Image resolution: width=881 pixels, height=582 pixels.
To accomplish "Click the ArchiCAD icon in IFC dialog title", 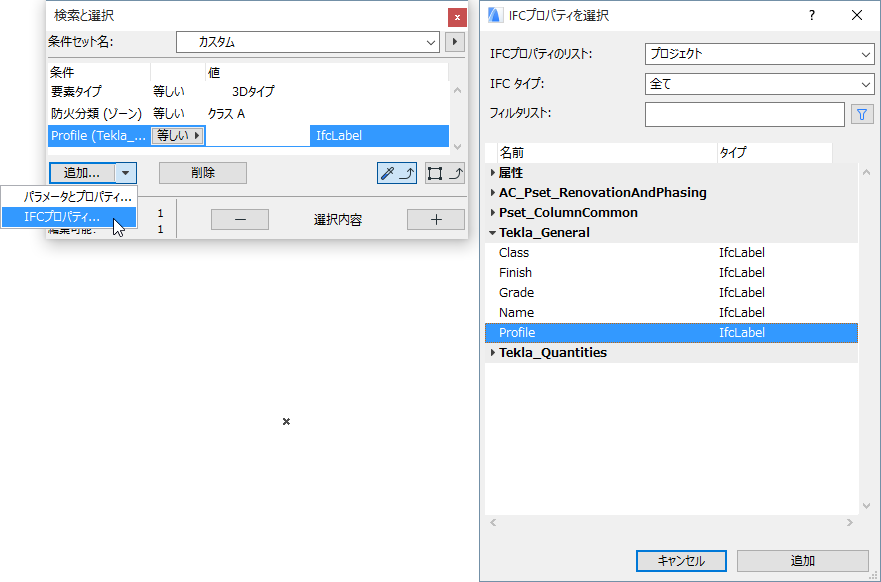I will [494, 15].
